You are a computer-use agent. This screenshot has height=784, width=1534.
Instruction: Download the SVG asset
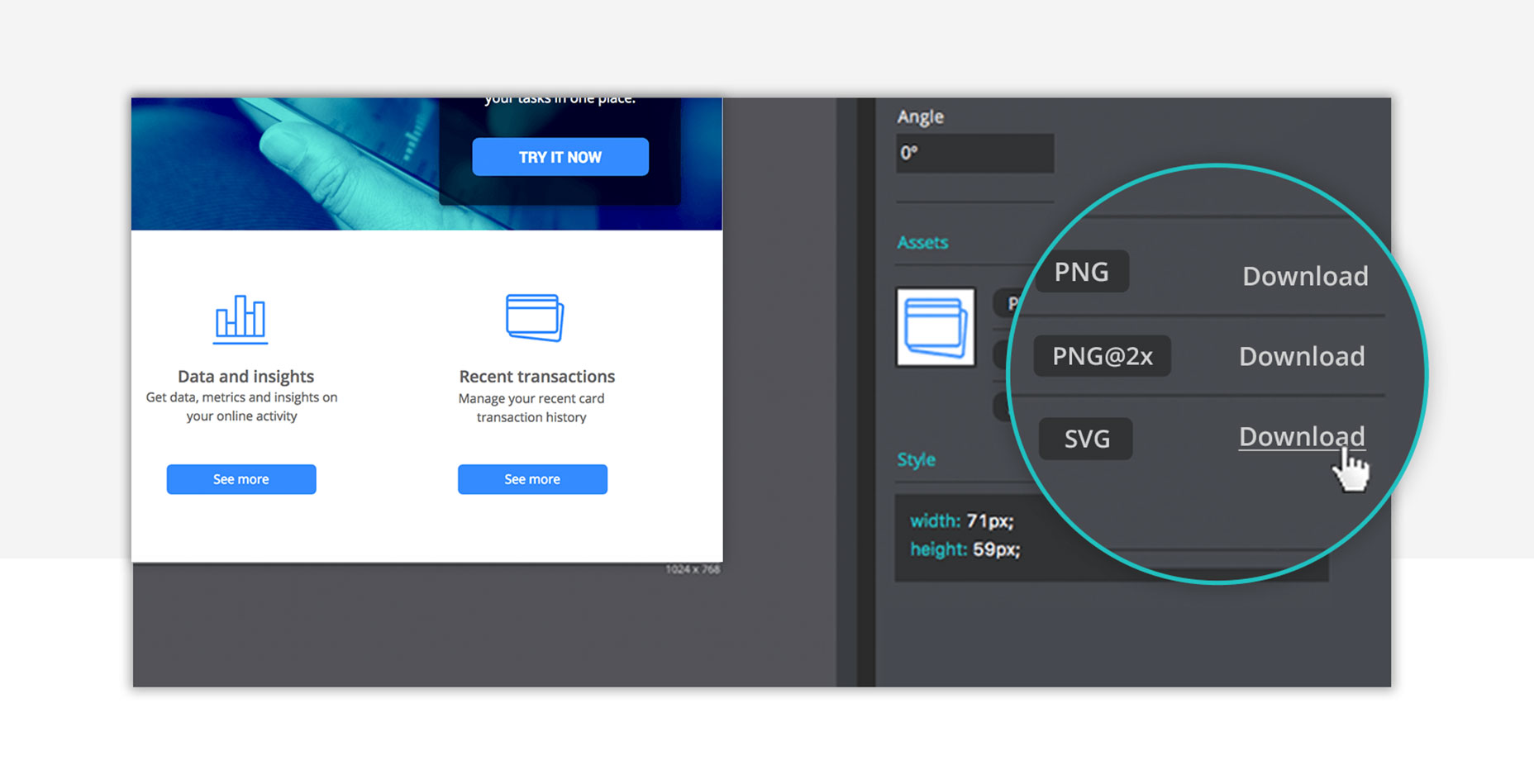tap(1302, 436)
